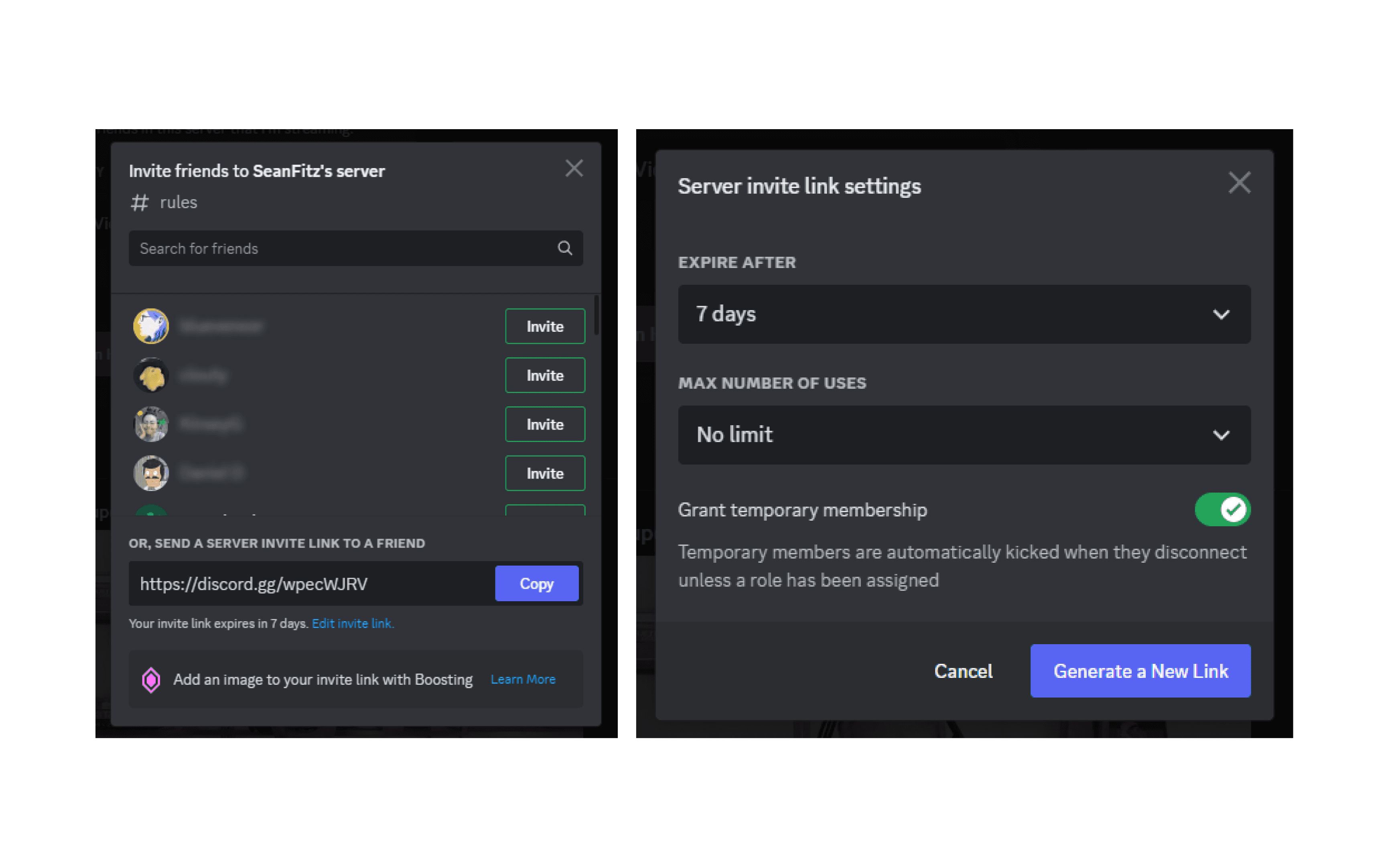Viewport: 1388px width, 868px height.
Task: Click the search magnifier icon
Action: (565, 248)
